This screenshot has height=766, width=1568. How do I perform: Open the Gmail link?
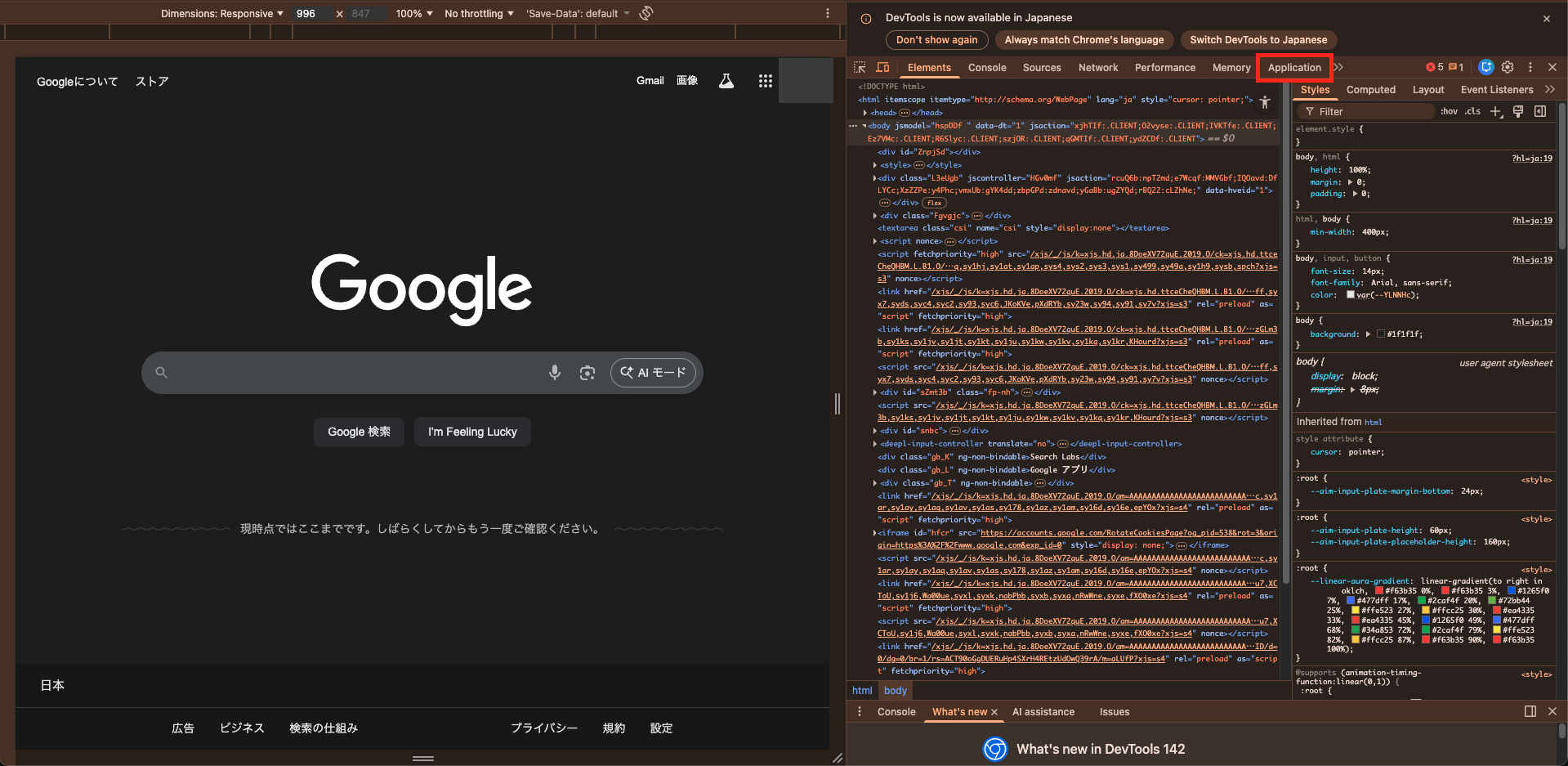pyautogui.click(x=650, y=81)
